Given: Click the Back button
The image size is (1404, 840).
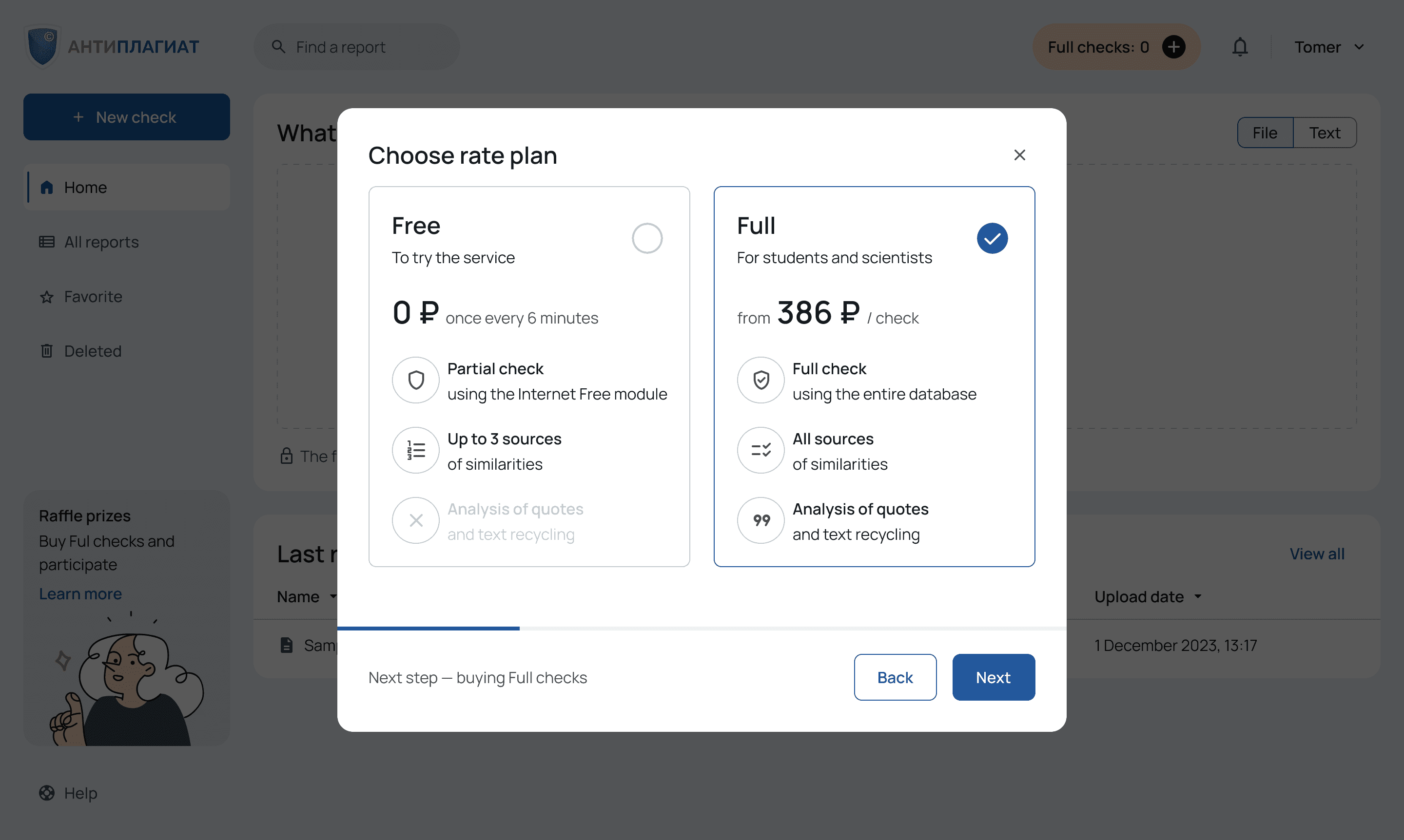Looking at the screenshot, I should (895, 678).
